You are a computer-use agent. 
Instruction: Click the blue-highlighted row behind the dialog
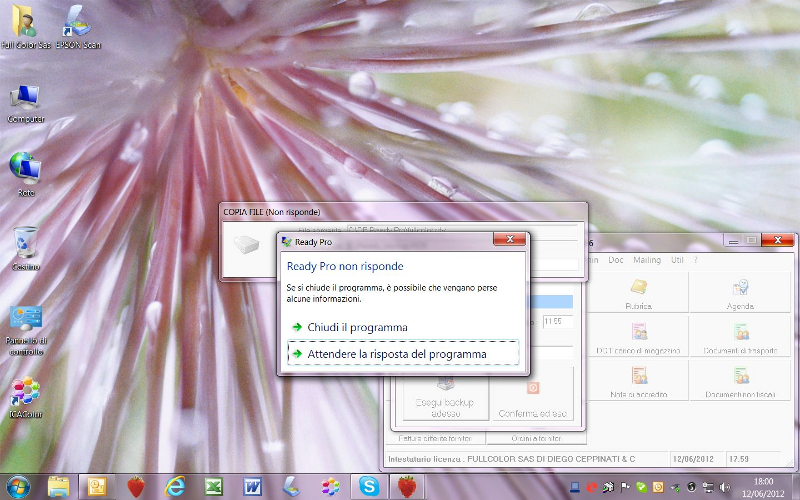(x=552, y=302)
